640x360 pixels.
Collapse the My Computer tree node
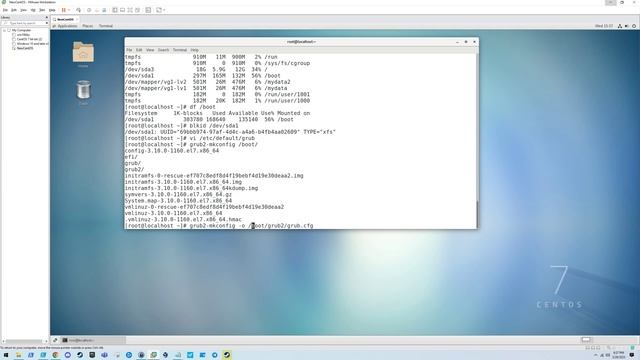coord(4,30)
